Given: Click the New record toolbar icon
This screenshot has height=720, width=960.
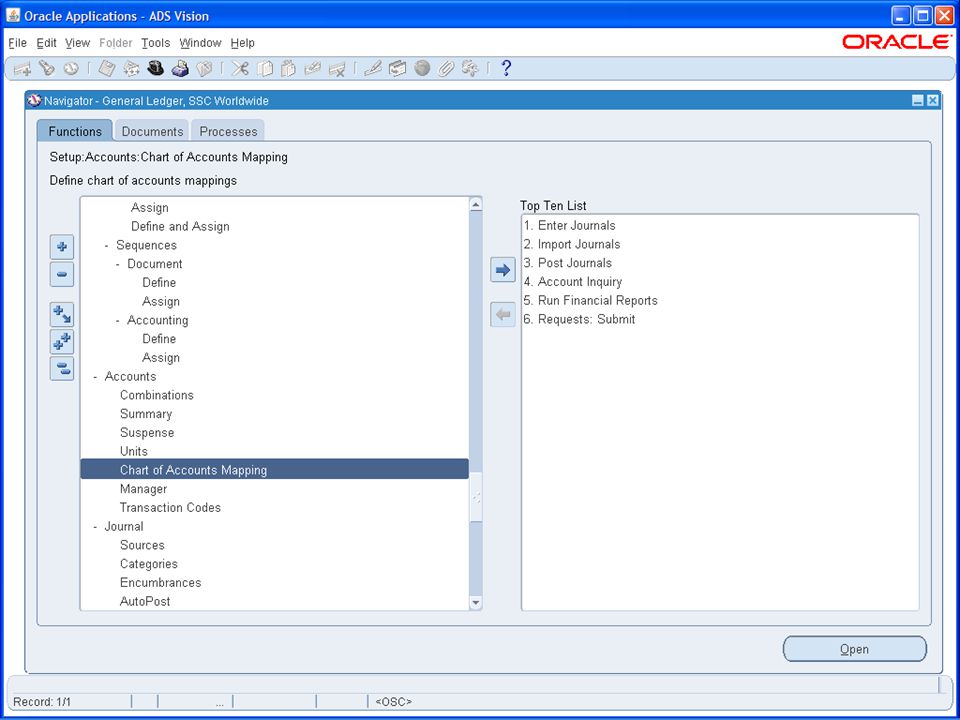Looking at the screenshot, I should coord(23,69).
